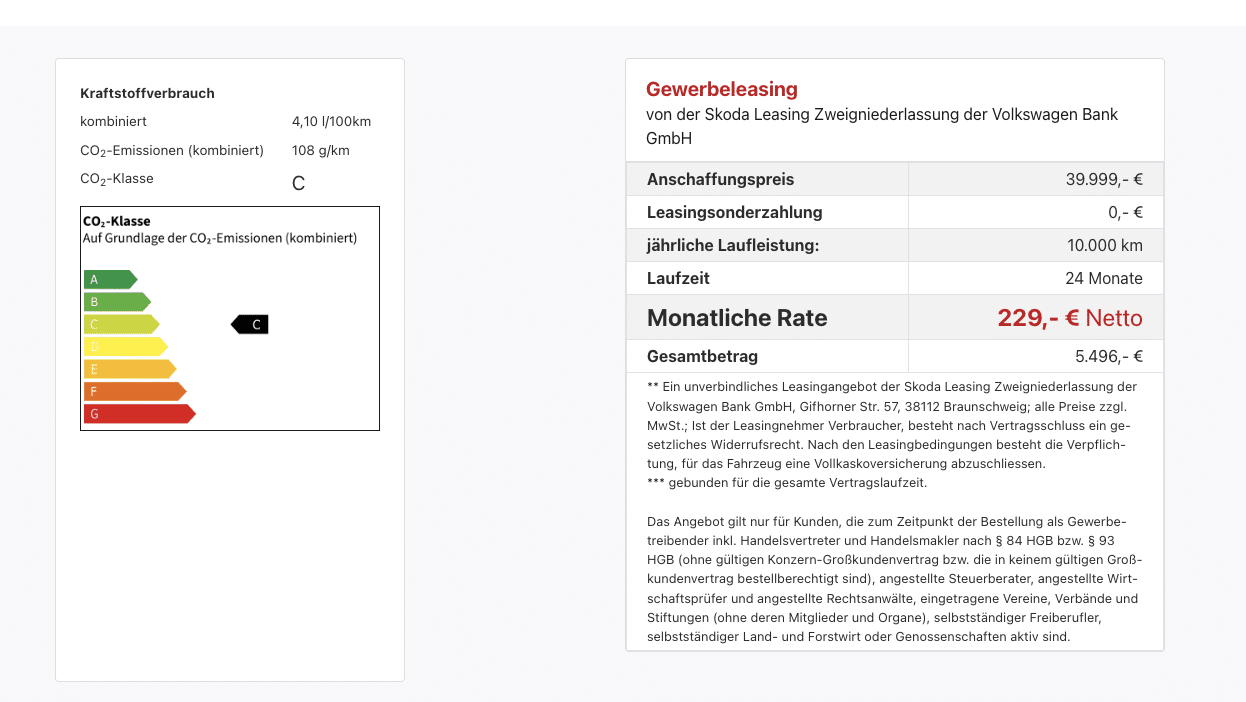Click the black C indicator marker
This screenshot has width=1246, height=702.
(x=250, y=324)
